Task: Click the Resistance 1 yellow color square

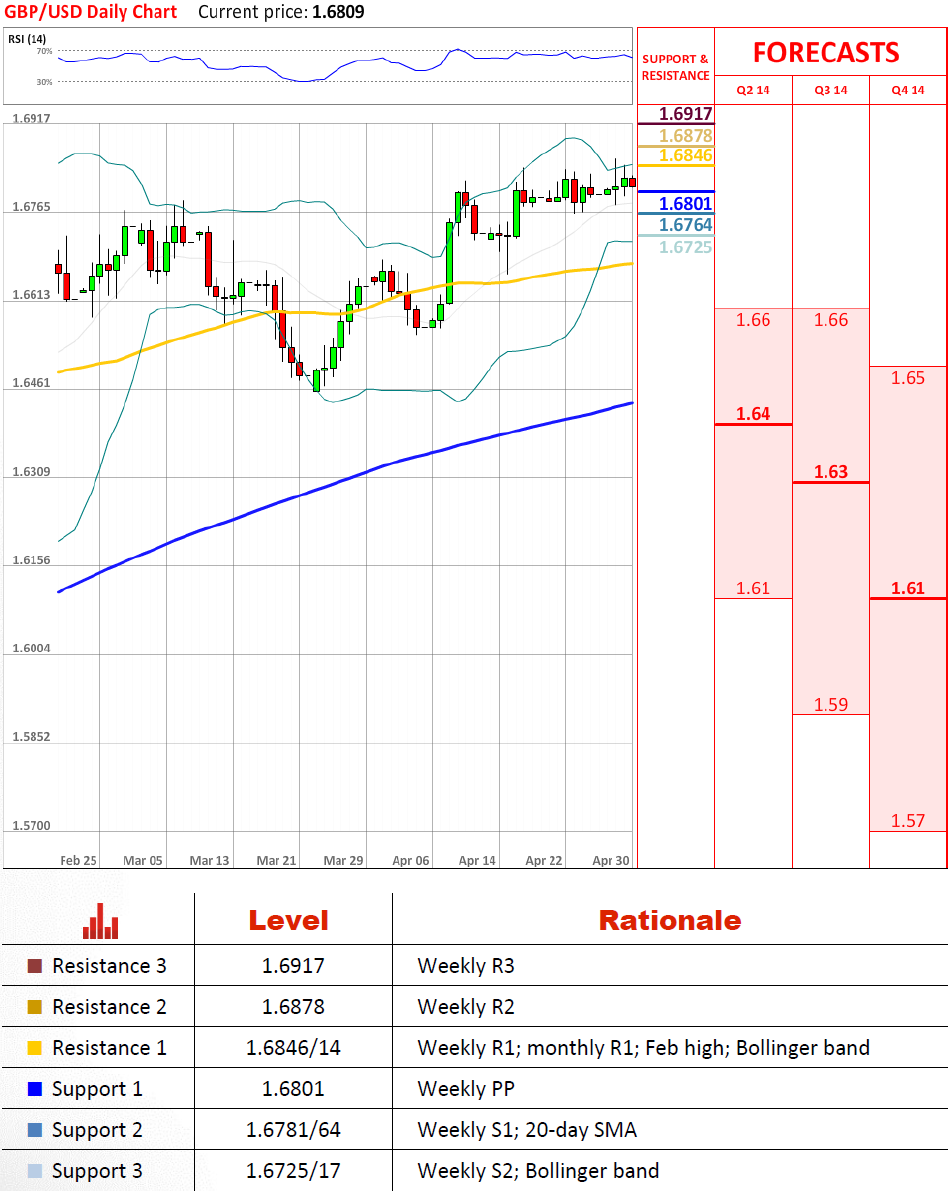Action: tap(34, 1048)
